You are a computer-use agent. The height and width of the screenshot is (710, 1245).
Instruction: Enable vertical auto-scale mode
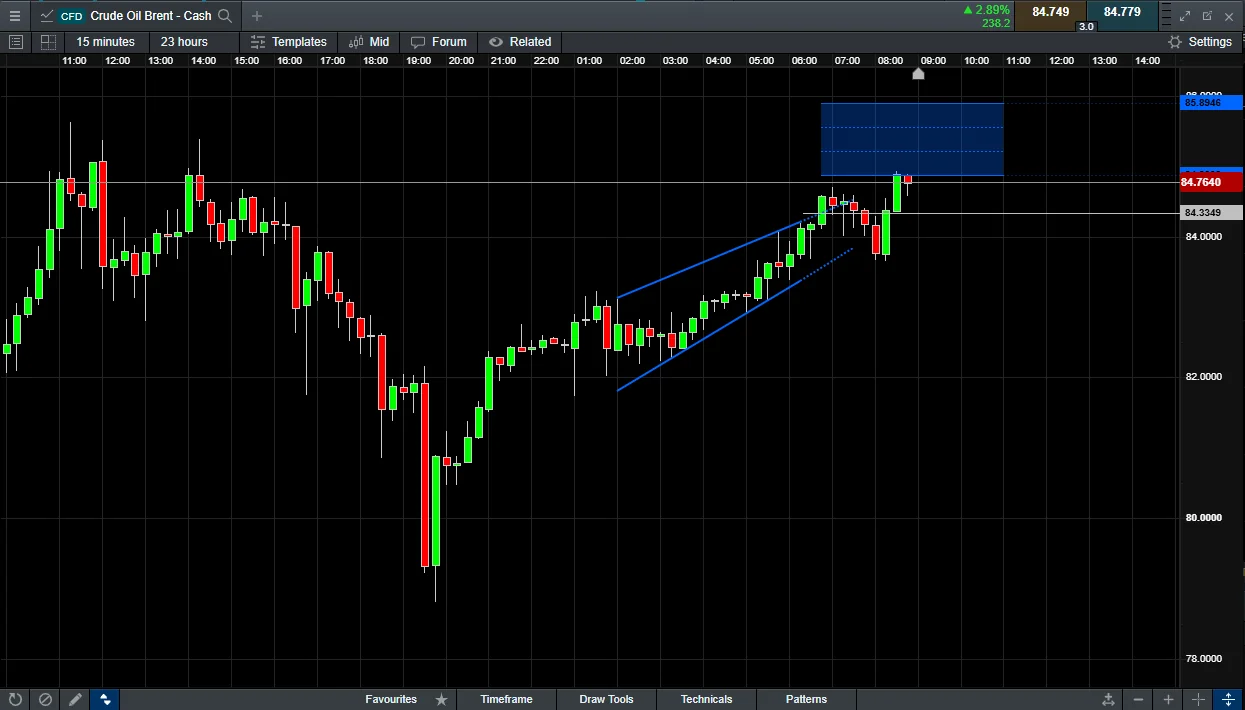pos(1228,699)
